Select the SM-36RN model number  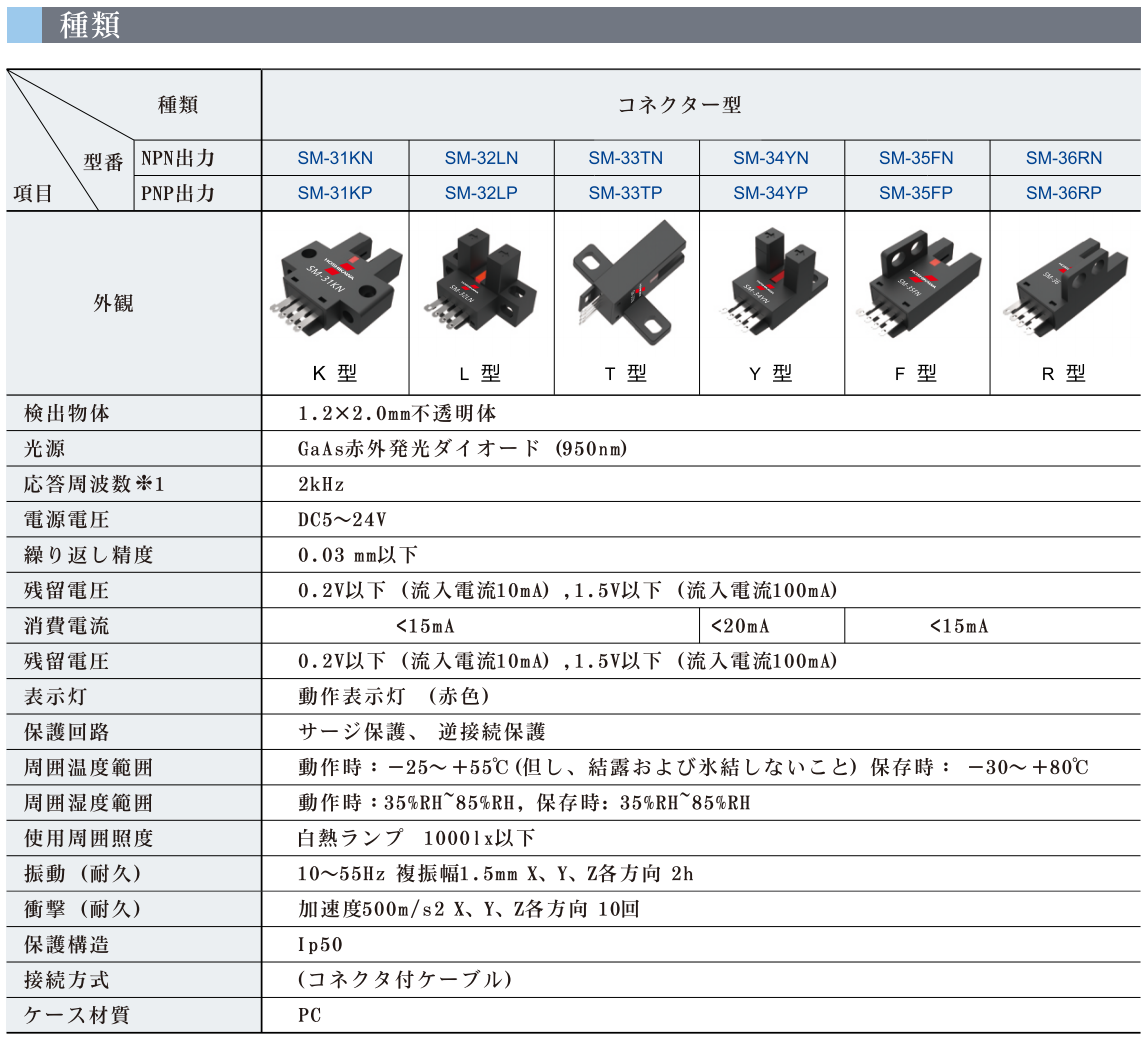[x=1063, y=158]
